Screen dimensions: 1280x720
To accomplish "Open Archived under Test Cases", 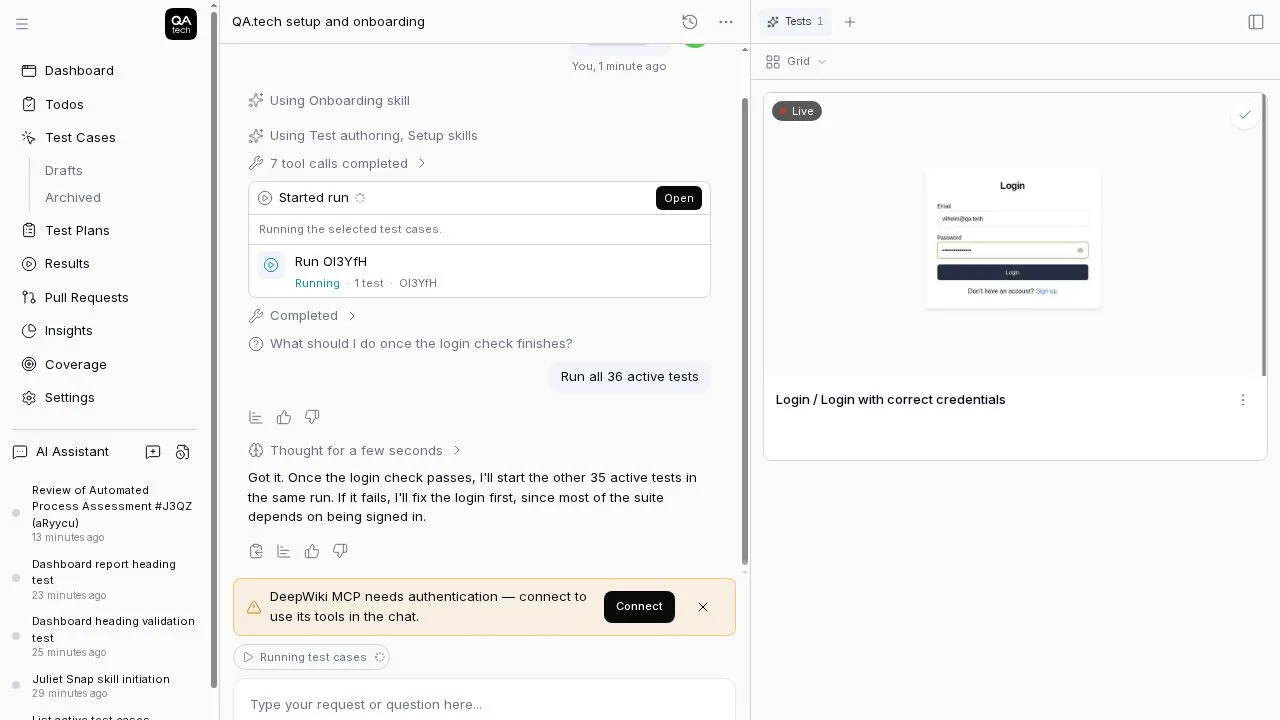I will click(x=73, y=198).
